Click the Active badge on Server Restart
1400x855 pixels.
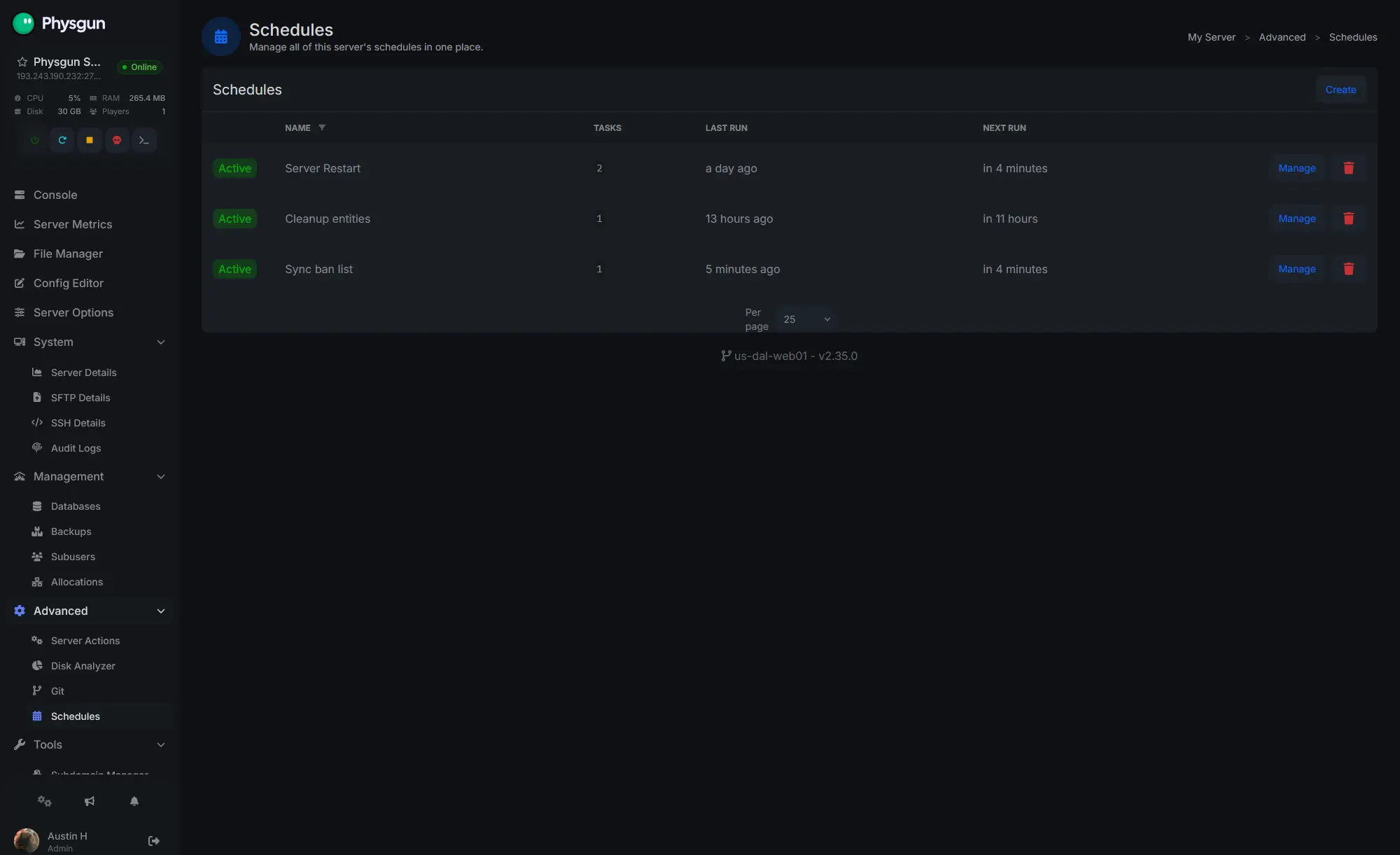click(234, 168)
